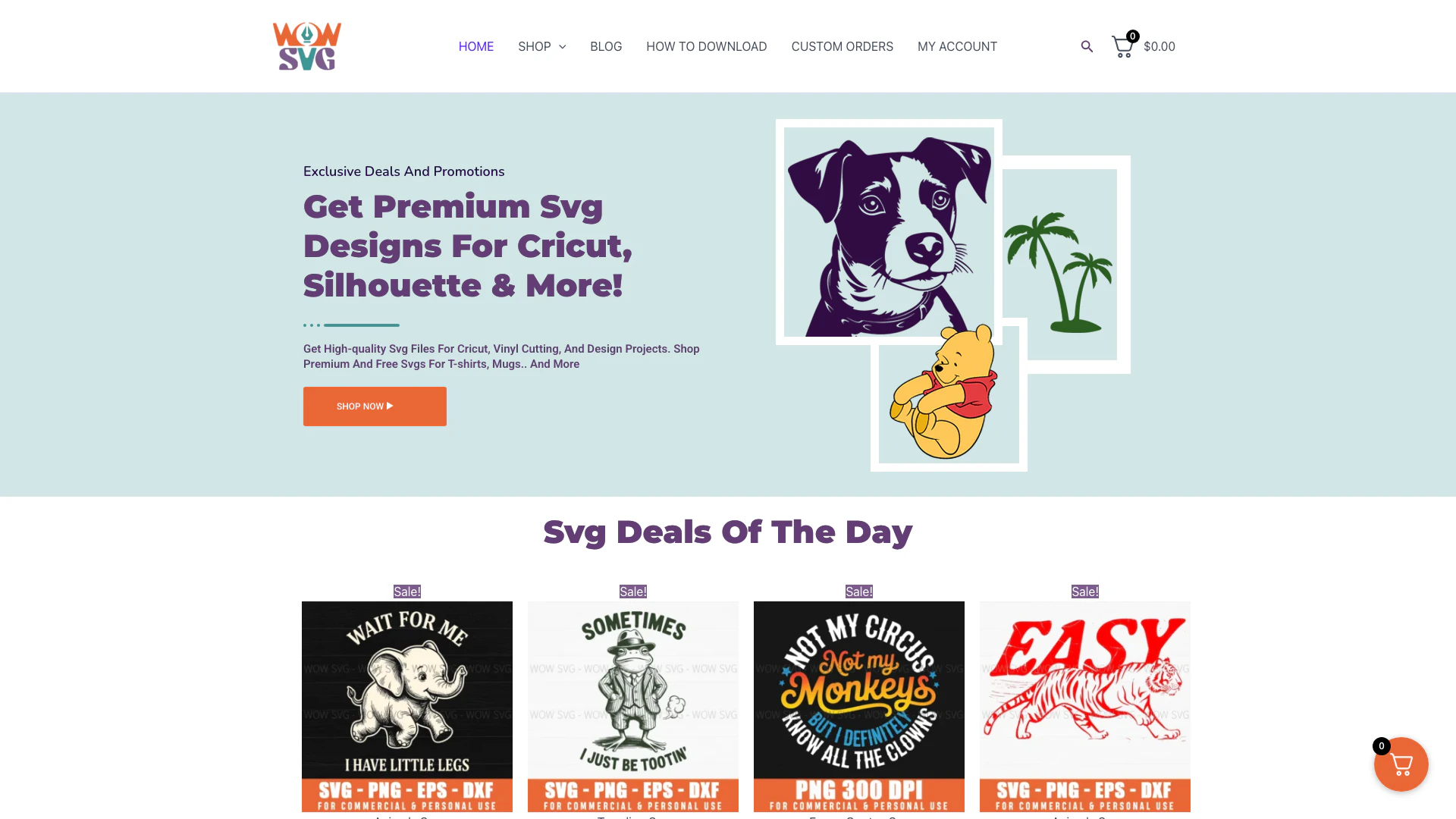The height and width of the screenshot is (819, 1456).
Task: Click the header cart total $0.00
Action: pos(1159,46)
